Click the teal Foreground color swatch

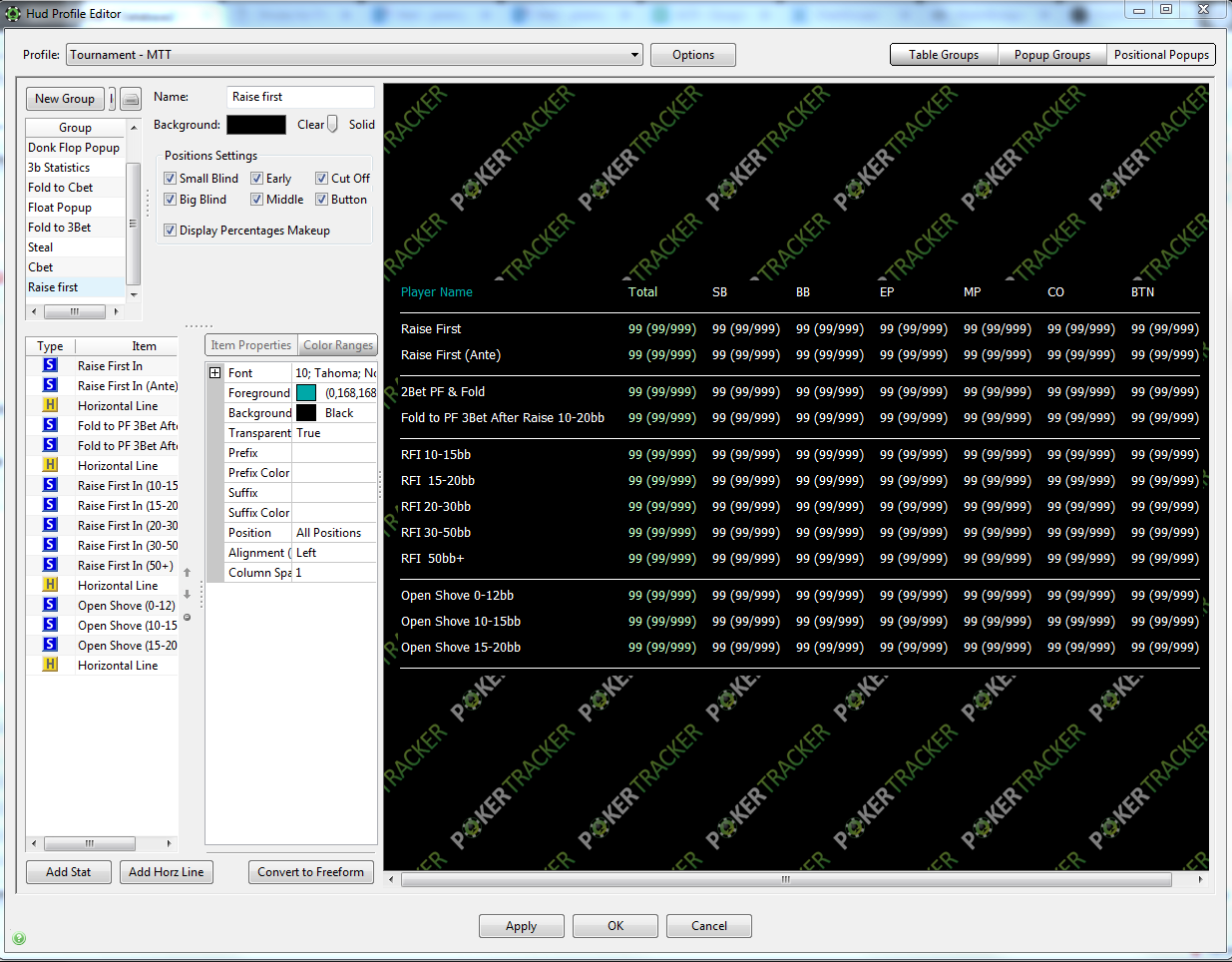point(306,393)
